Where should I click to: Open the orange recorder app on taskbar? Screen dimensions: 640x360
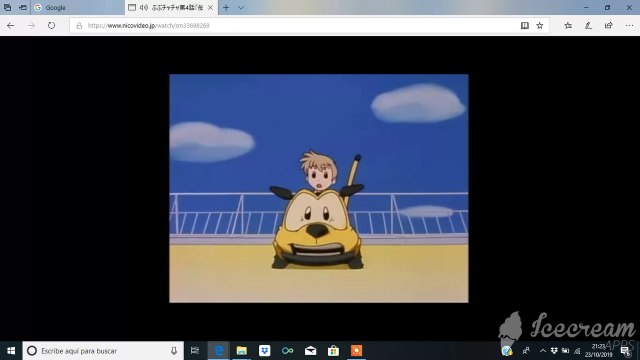pos(356,351)
